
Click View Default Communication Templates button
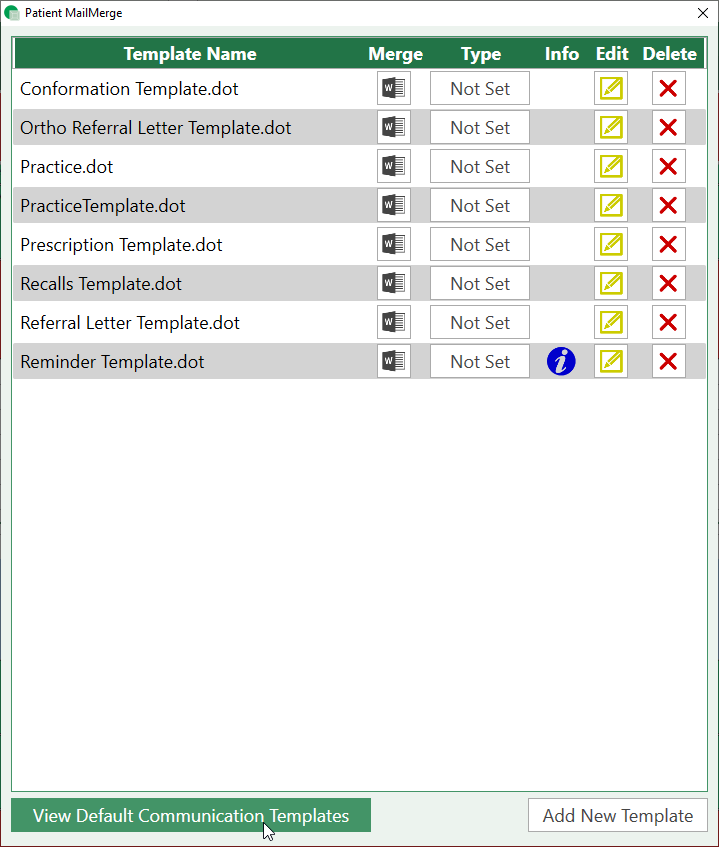click(x=191, y=815)
